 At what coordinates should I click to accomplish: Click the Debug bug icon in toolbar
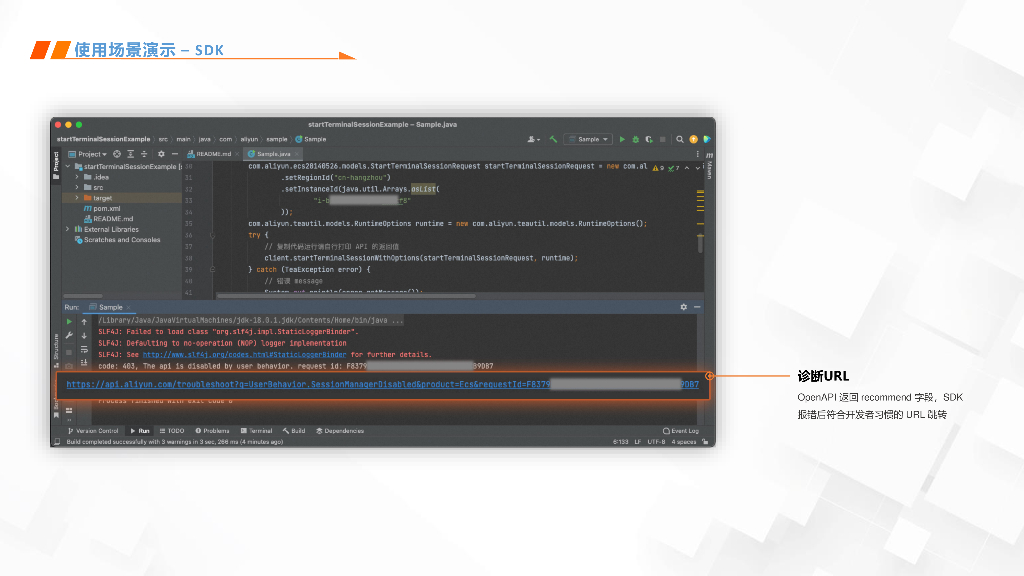[635, 139]
